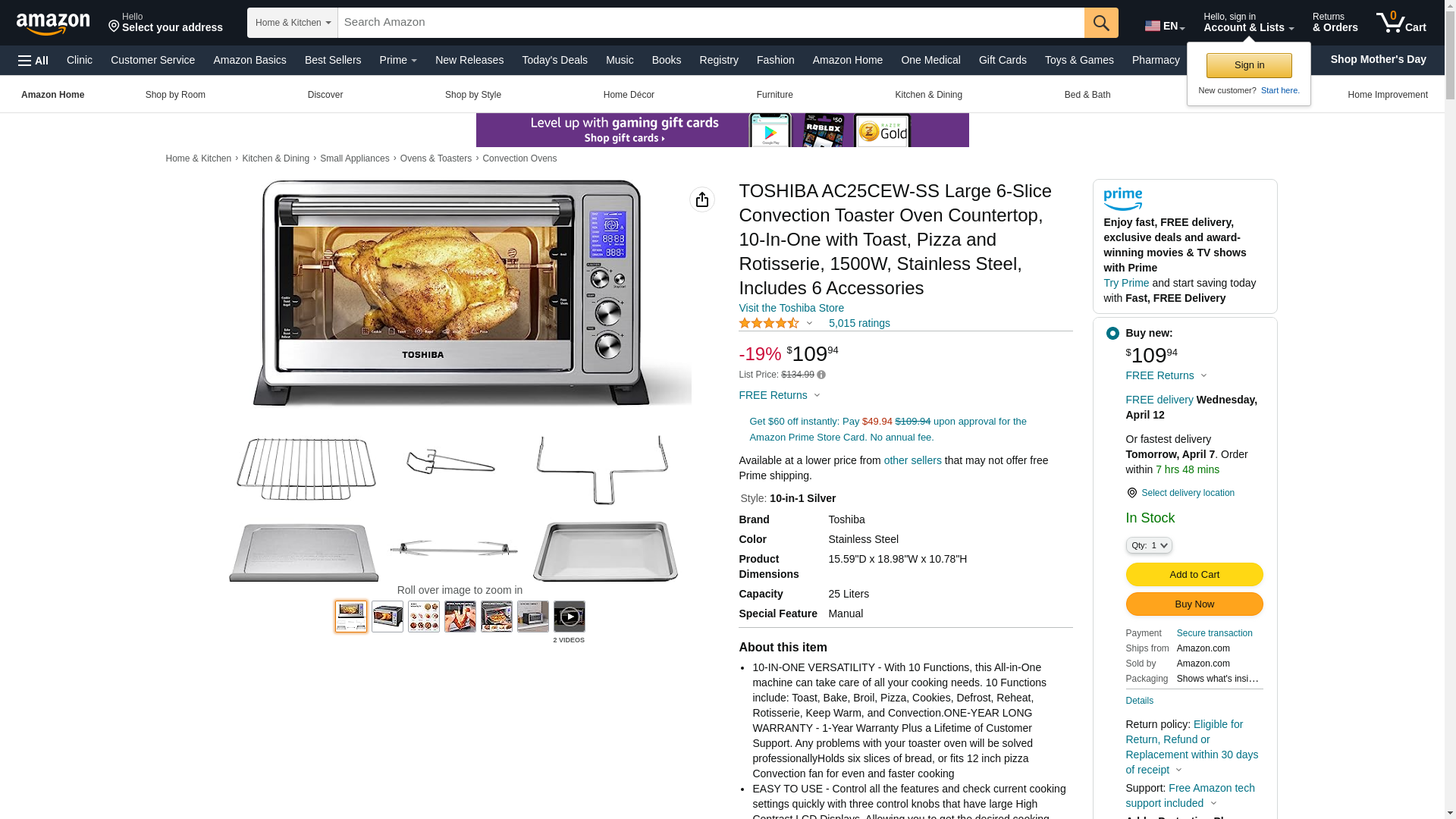Open the All hamburger menu
This screenshot has height=819, width=1456.
pyautogui.click(x=33, y=61)
